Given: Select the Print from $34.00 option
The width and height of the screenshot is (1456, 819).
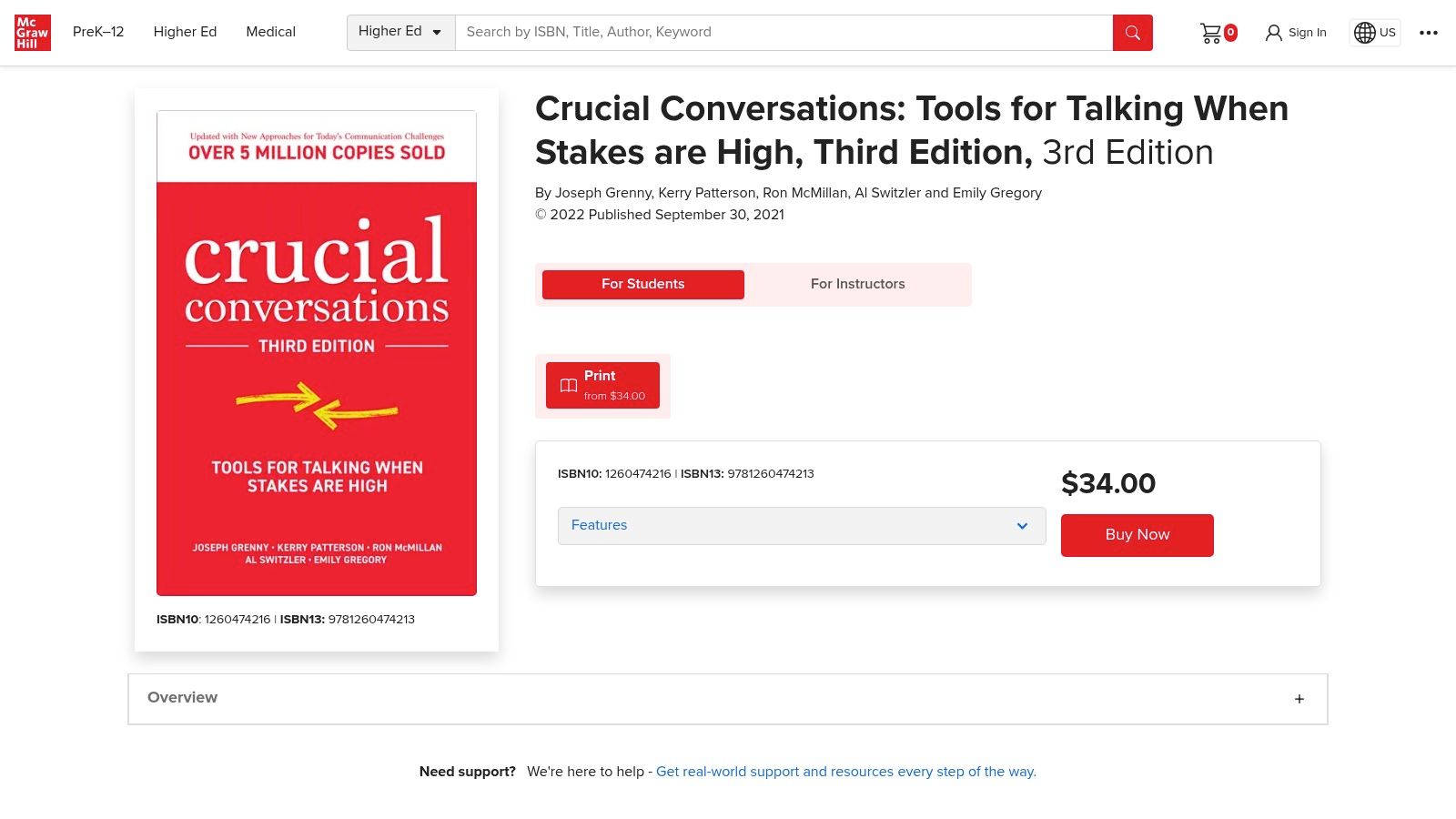Looking at the screenshot, I should coord(602,385).
